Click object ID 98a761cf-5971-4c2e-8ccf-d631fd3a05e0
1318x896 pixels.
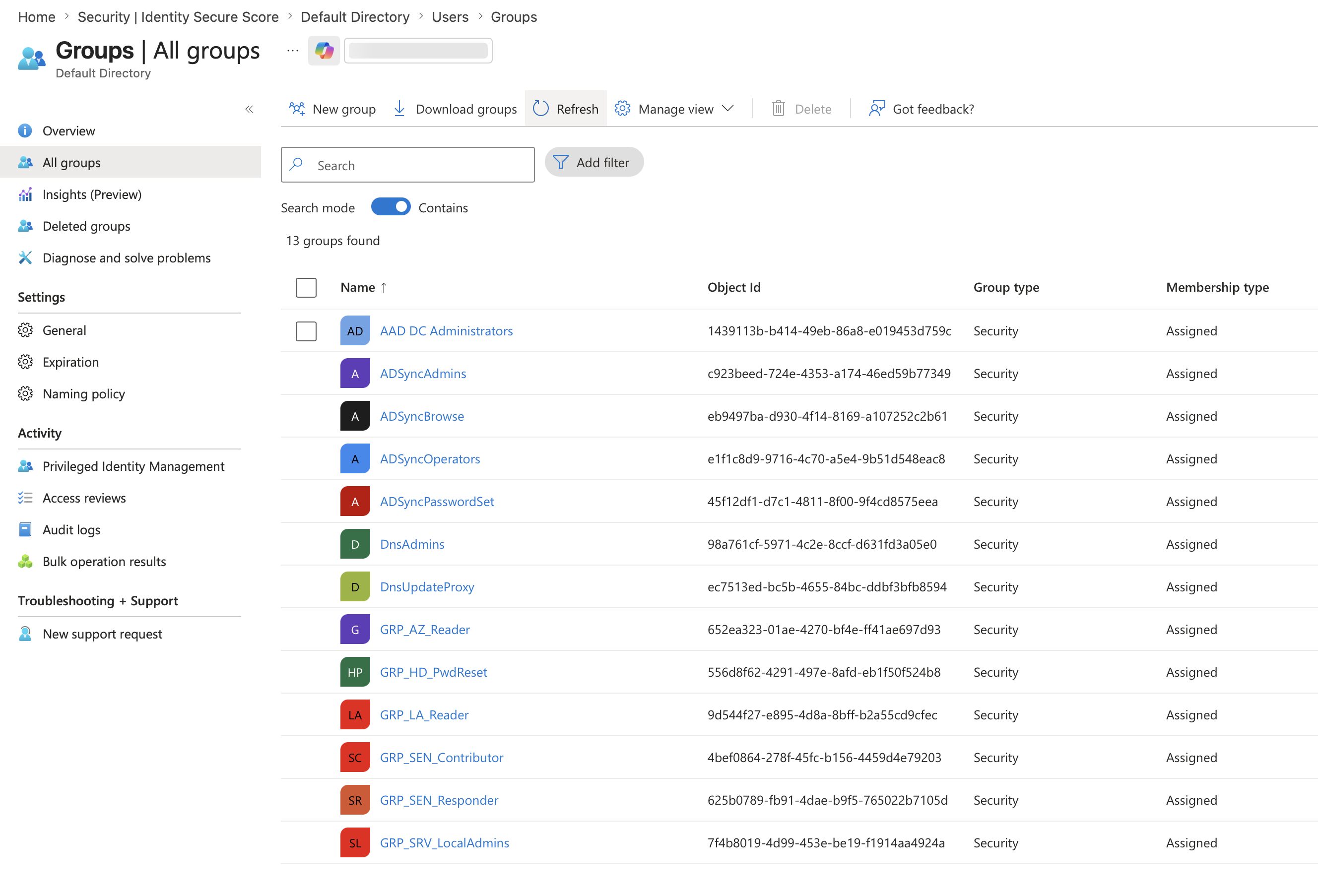click(x=822, y=544)
